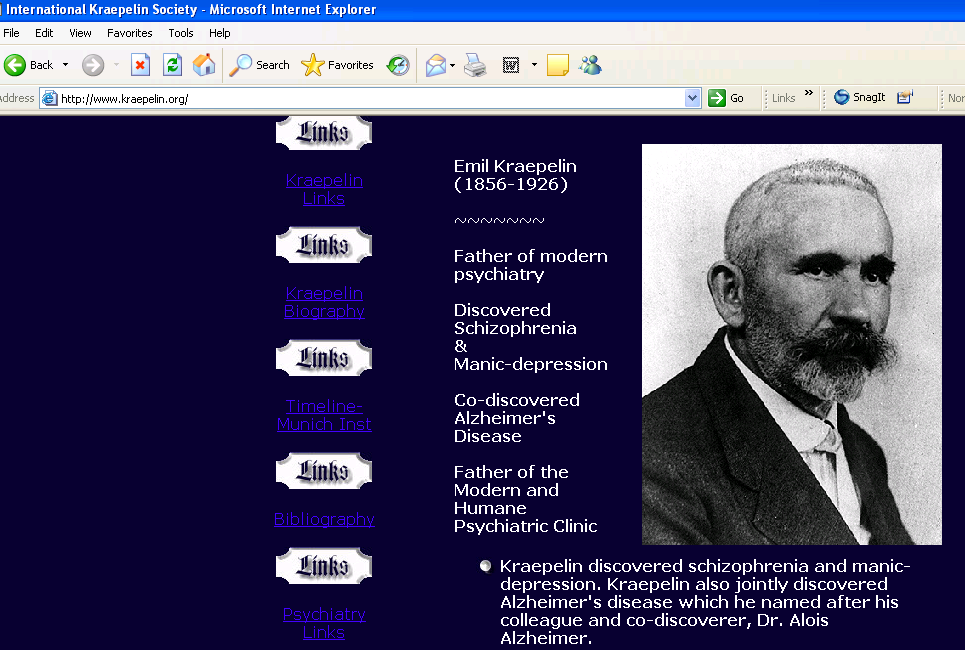Open the Favorites menu
This screenshot has width=965, height=650.
(129, 33)
